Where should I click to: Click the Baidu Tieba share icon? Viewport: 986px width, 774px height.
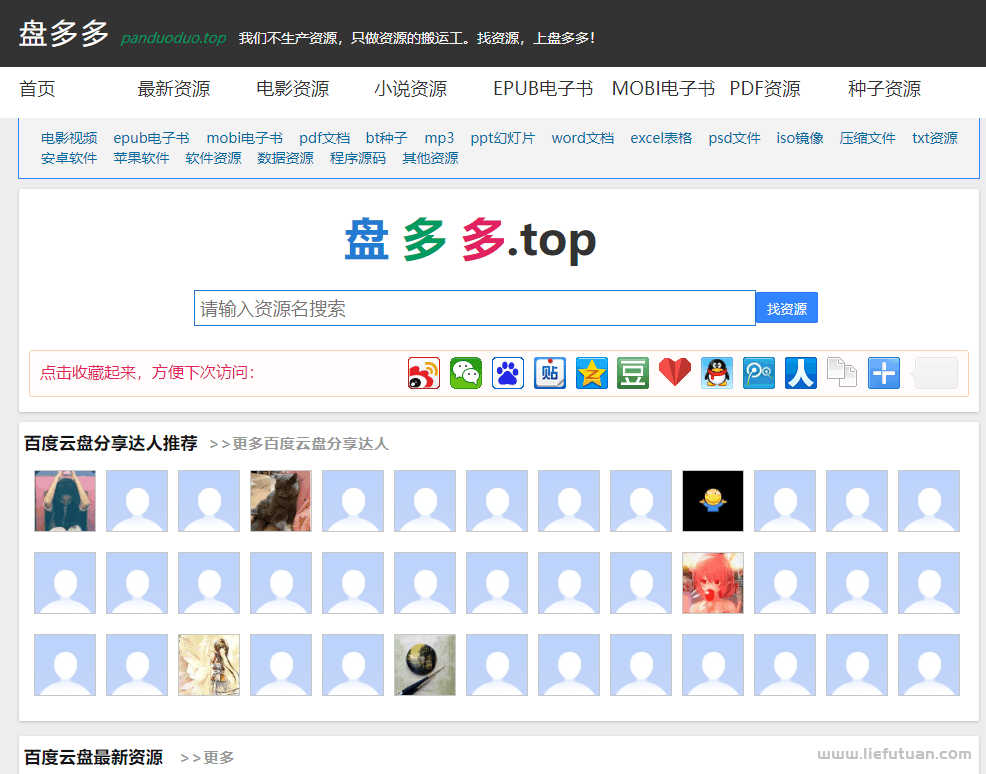[x=550, y=373]
